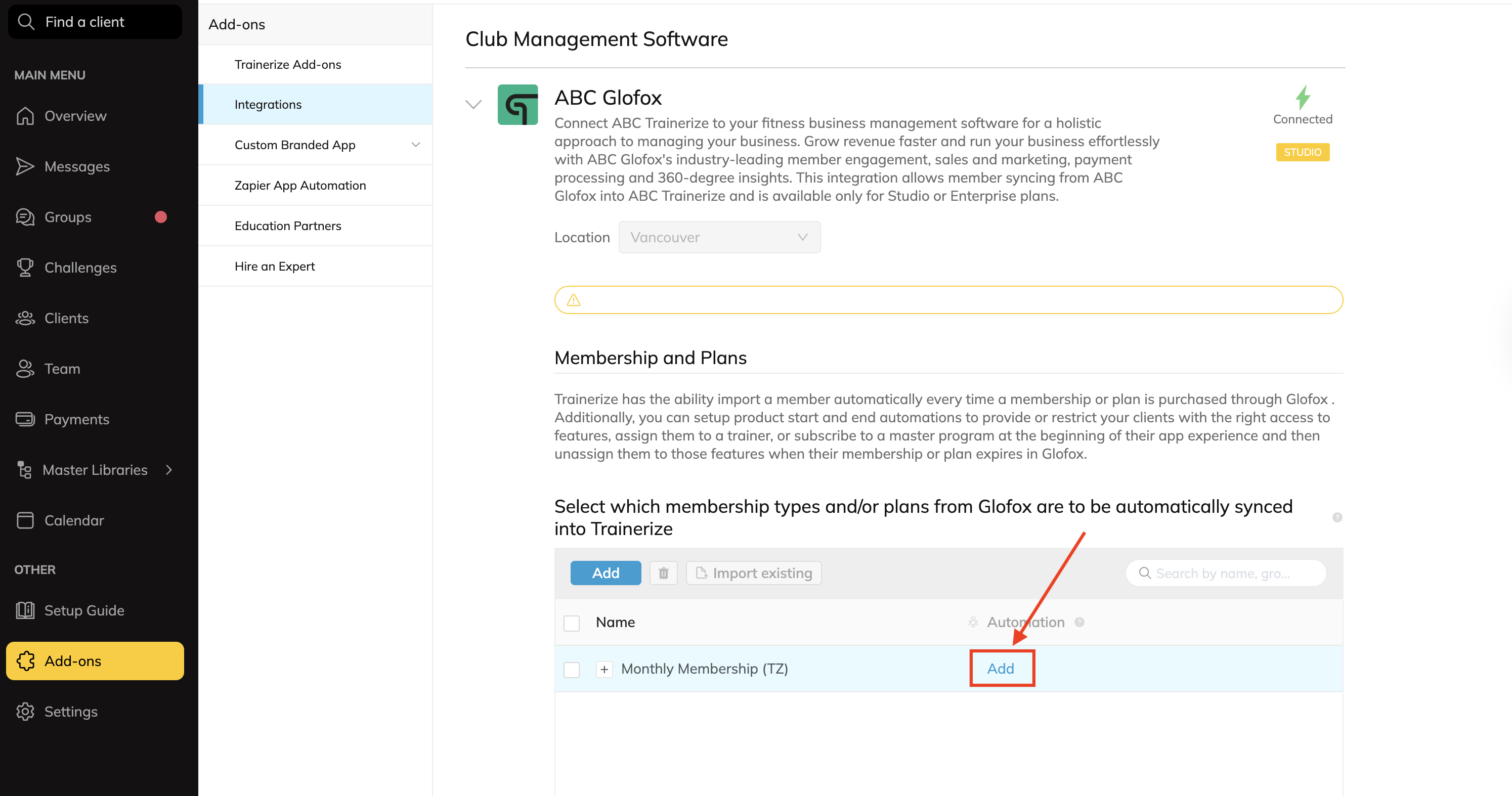Click the empty yellow warning banner
The width and height of the screenshot is (1512, 796).
point(948,300)
